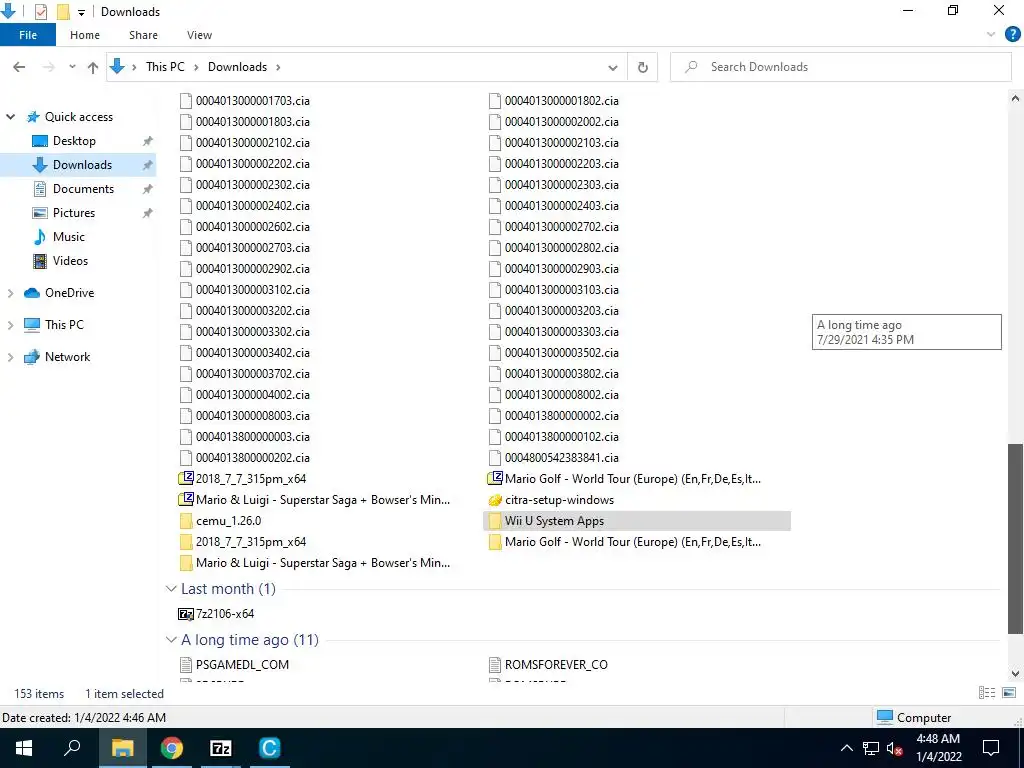
Task: Click the New folder quick access icon
Action: coord(63,11)
